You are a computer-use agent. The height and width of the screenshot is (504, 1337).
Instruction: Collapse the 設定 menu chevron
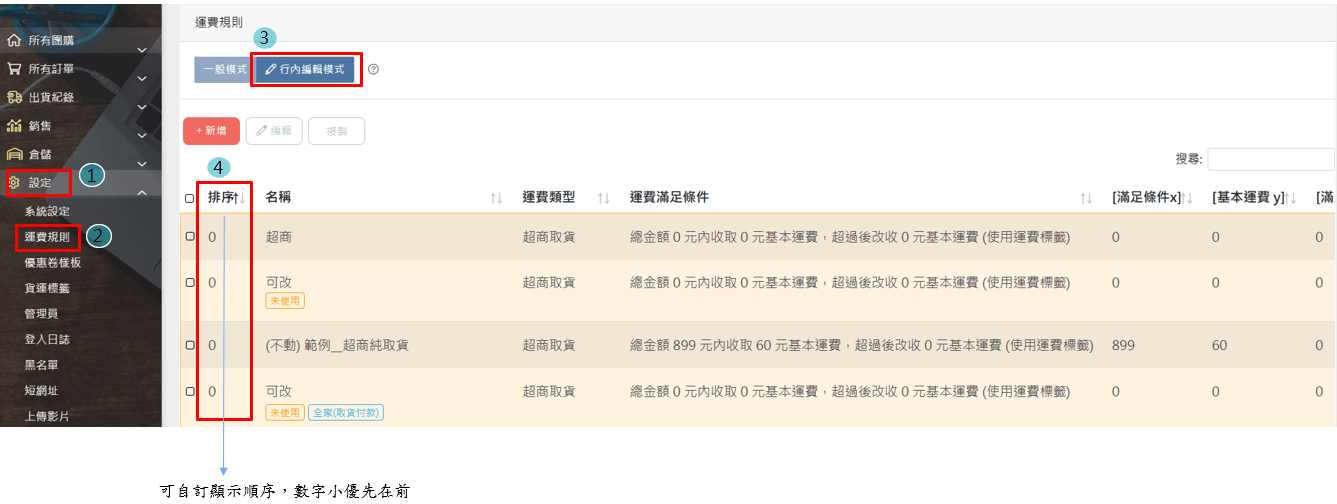[142, 193]
